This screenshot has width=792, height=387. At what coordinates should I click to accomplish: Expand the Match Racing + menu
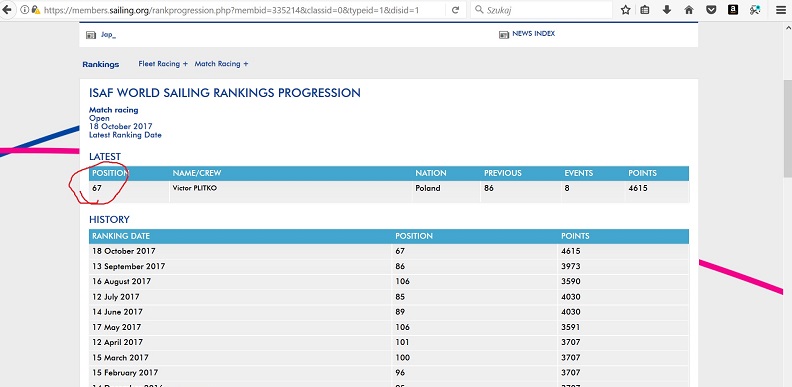[x=221, y=64]
